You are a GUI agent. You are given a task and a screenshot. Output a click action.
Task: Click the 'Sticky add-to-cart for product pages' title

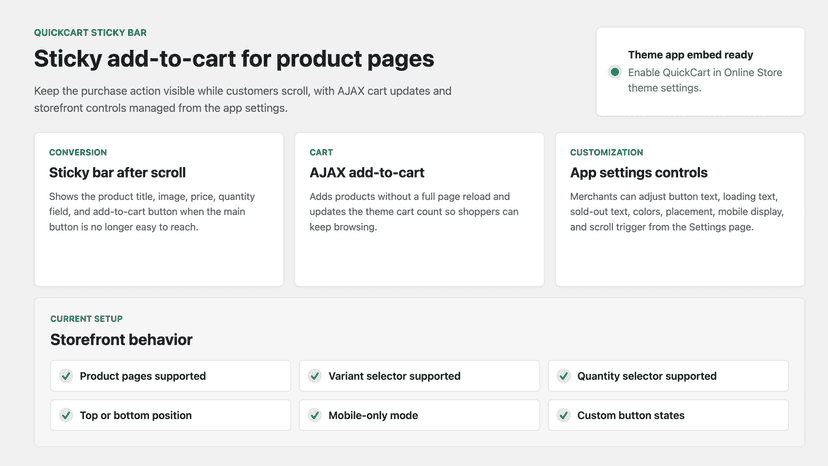click(x=234, y=59)
